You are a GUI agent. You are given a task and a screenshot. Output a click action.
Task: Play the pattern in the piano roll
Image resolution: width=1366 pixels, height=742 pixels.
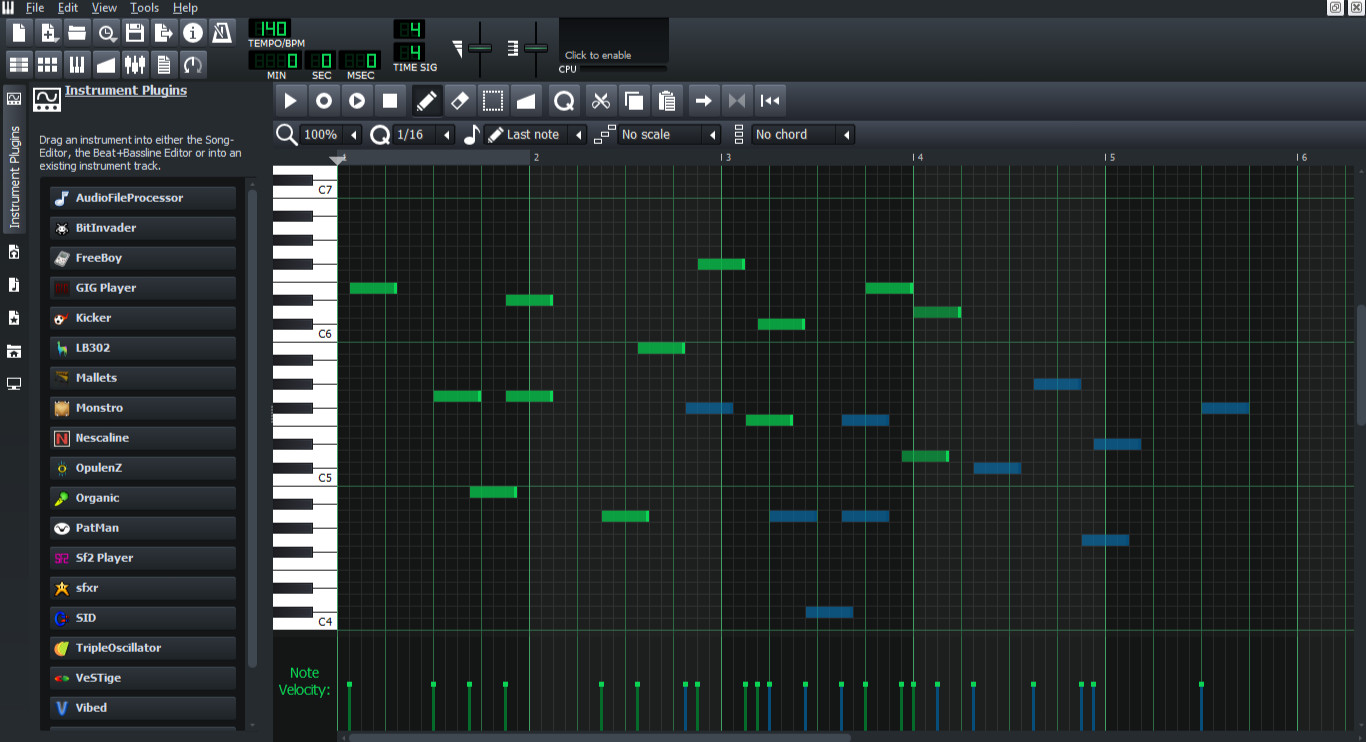pyautogui.click(x=290, y=101)
